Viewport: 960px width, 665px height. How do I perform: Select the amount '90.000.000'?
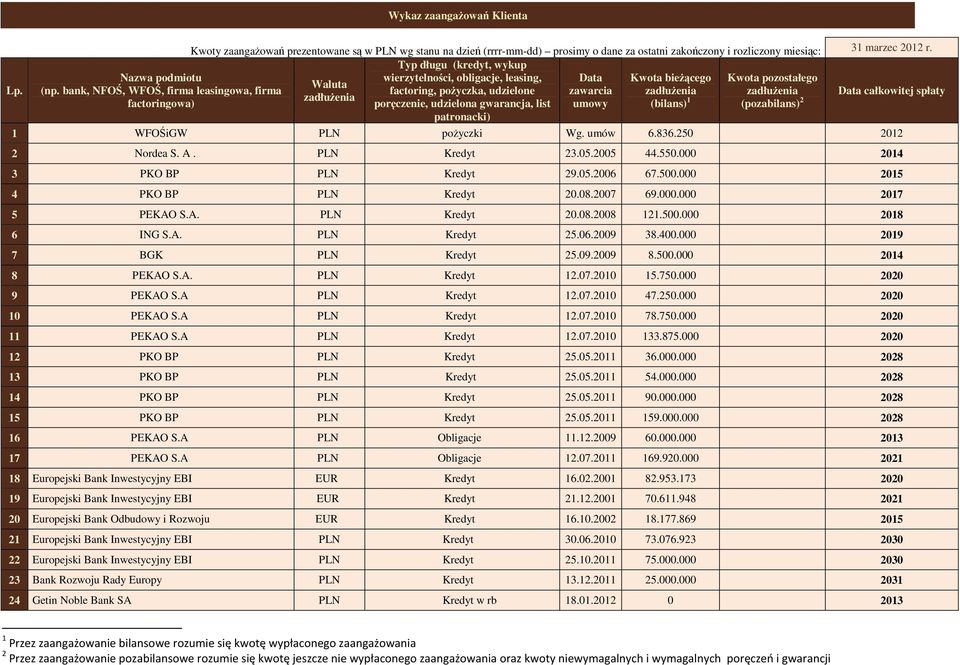(x=670, y=397)
